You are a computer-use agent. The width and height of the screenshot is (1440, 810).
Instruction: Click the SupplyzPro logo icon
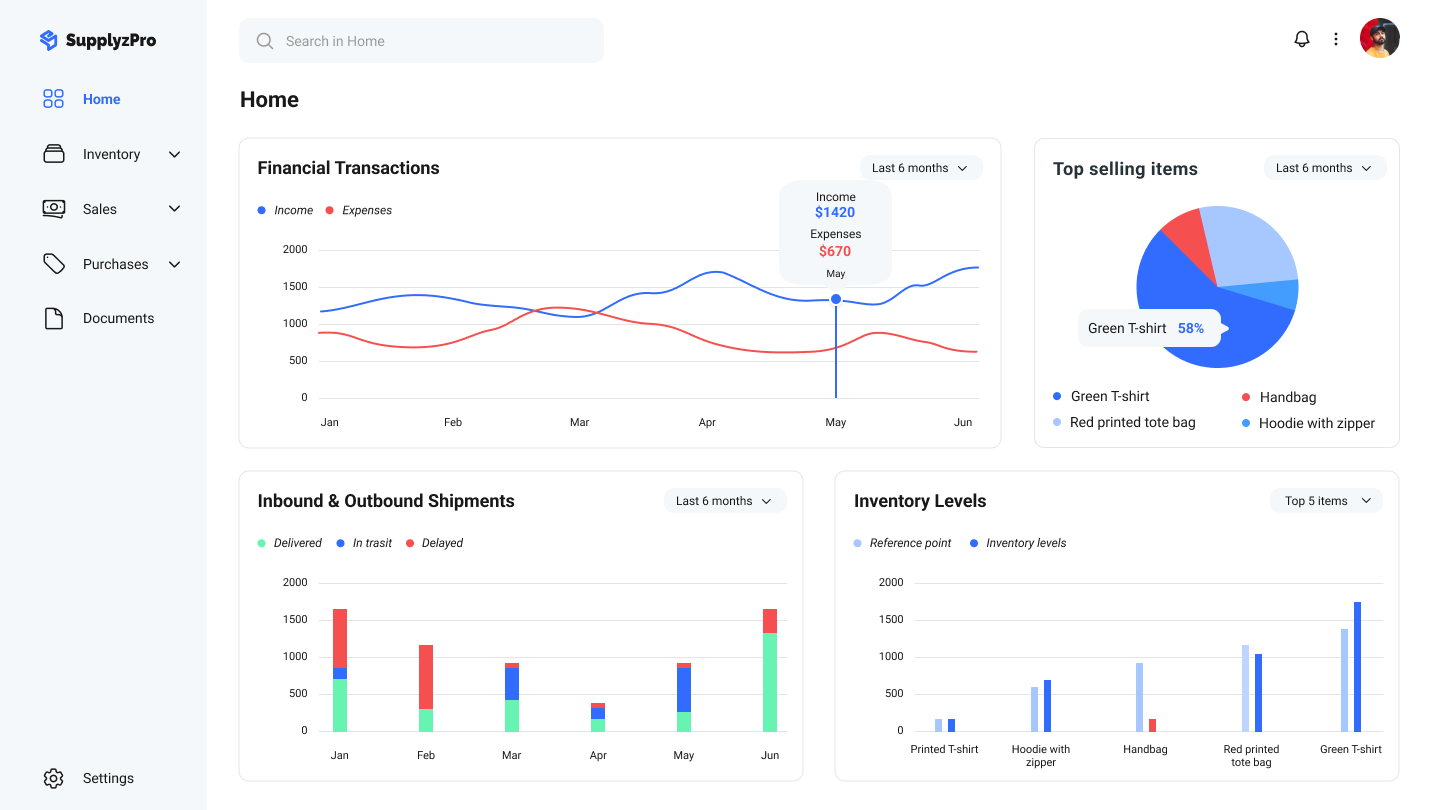click(48, 40)
